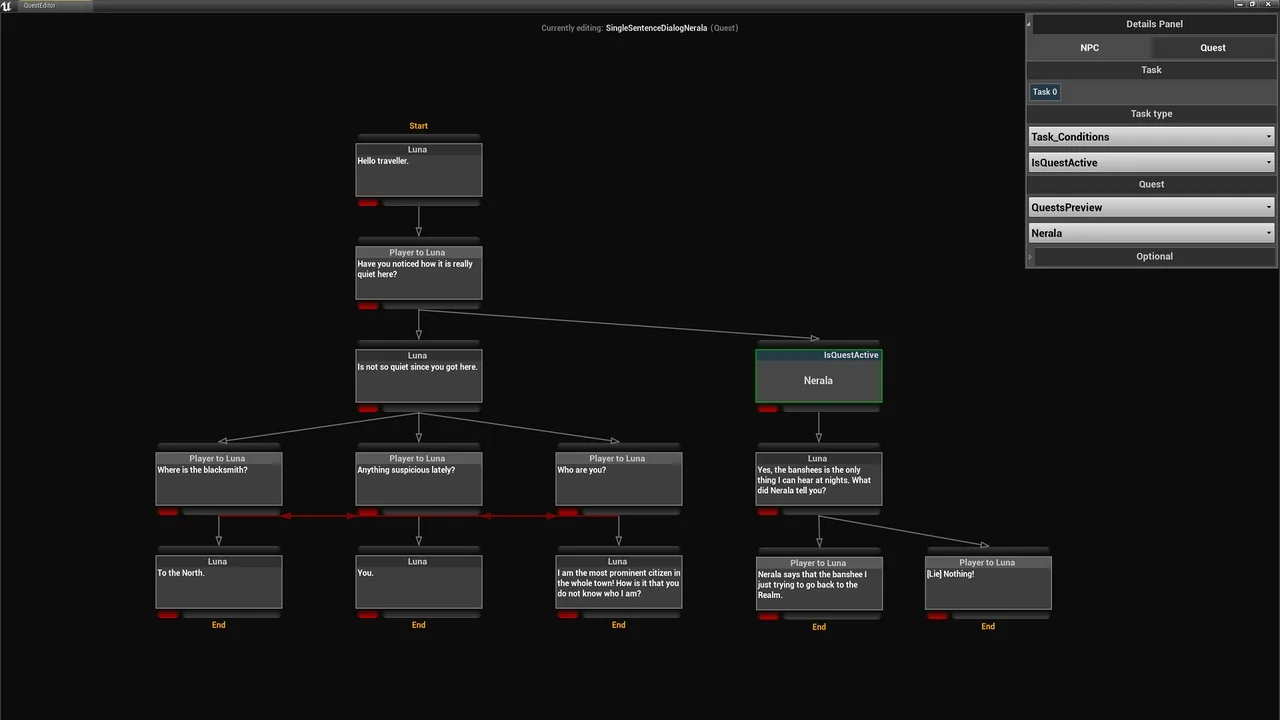Switch to the Quest tab

click(x=1212, y=48)
